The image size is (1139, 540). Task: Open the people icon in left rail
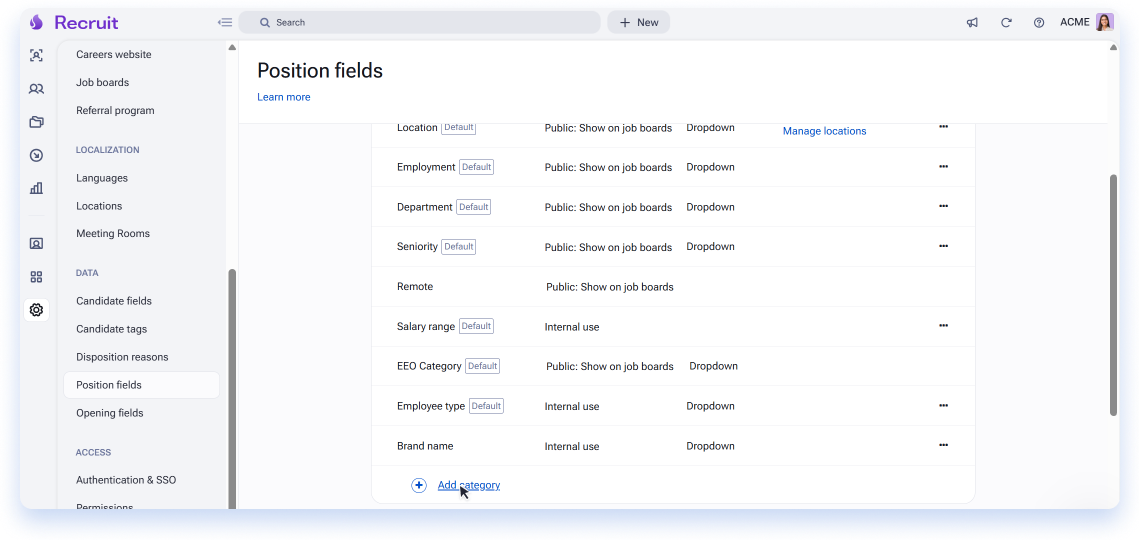tap(36, 89)
